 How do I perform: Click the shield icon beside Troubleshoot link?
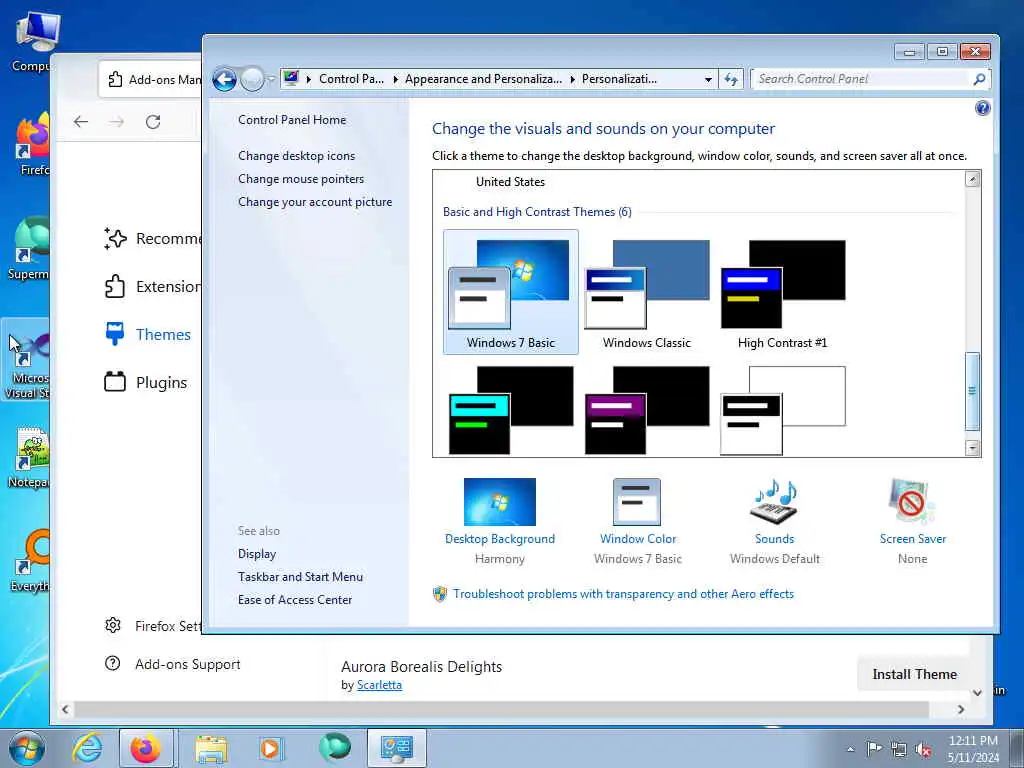(x=440, y=594)
